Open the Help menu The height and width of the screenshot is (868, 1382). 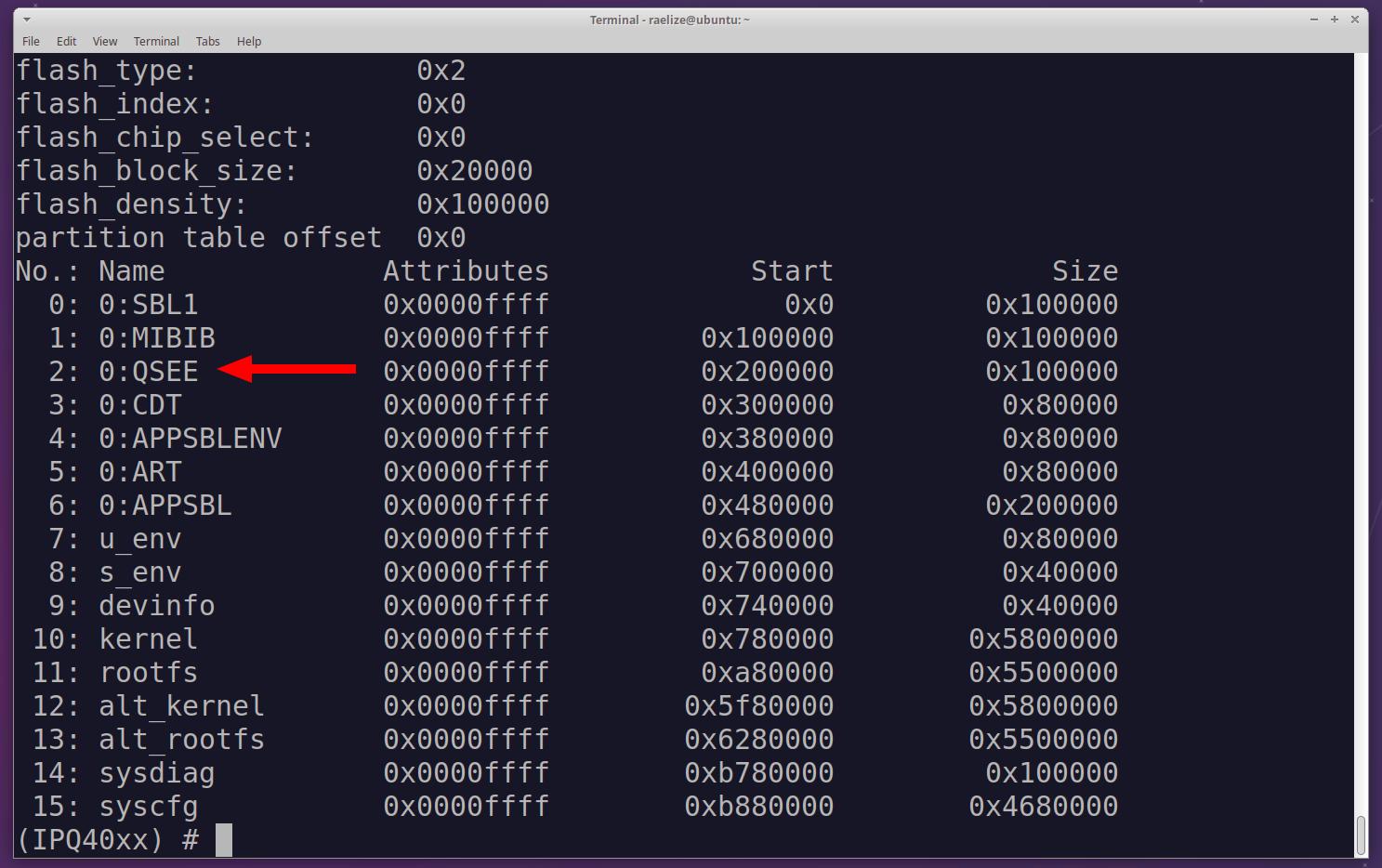(249, 41)
